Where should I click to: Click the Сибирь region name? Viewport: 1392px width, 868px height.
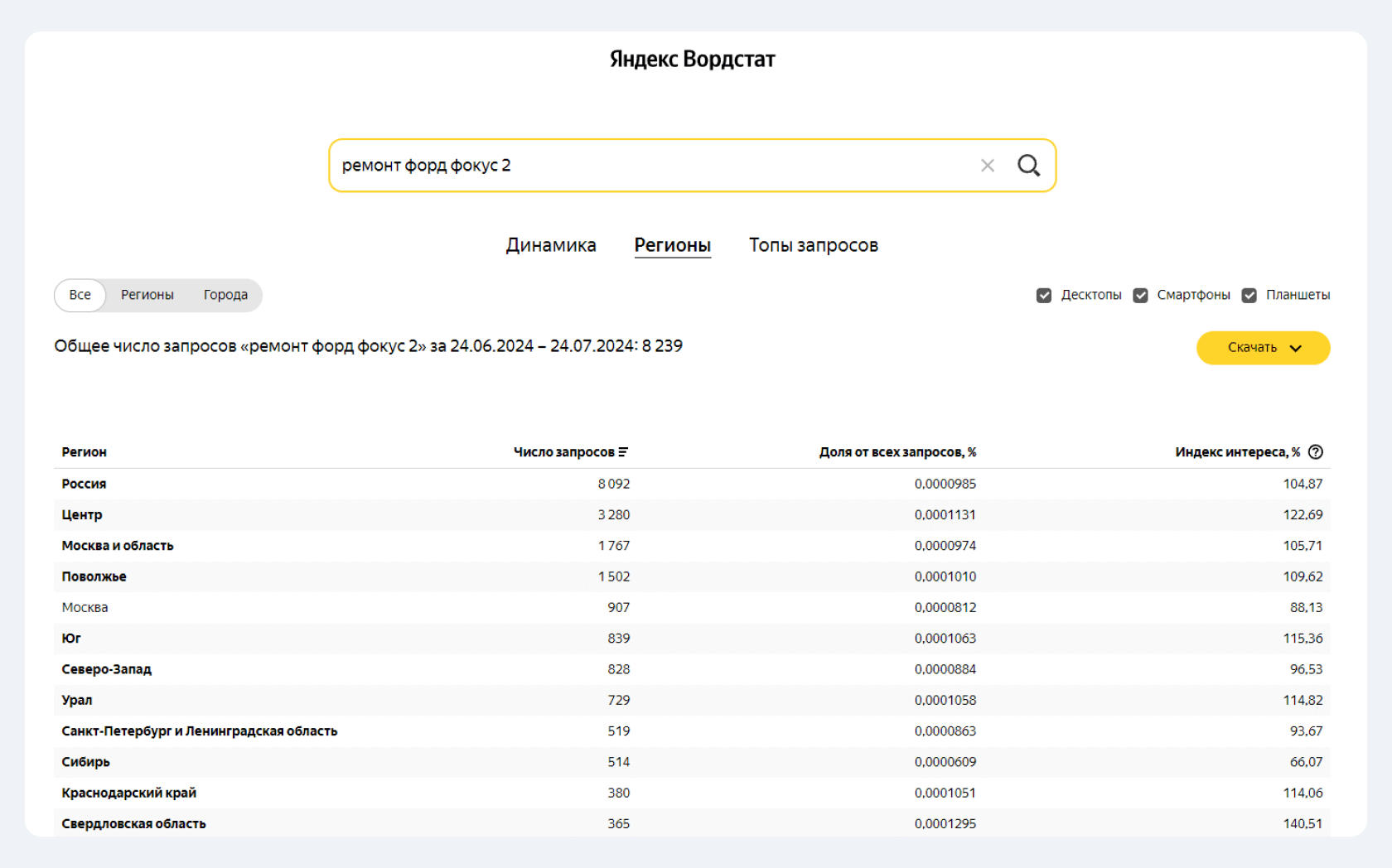(x=85, y=762)
